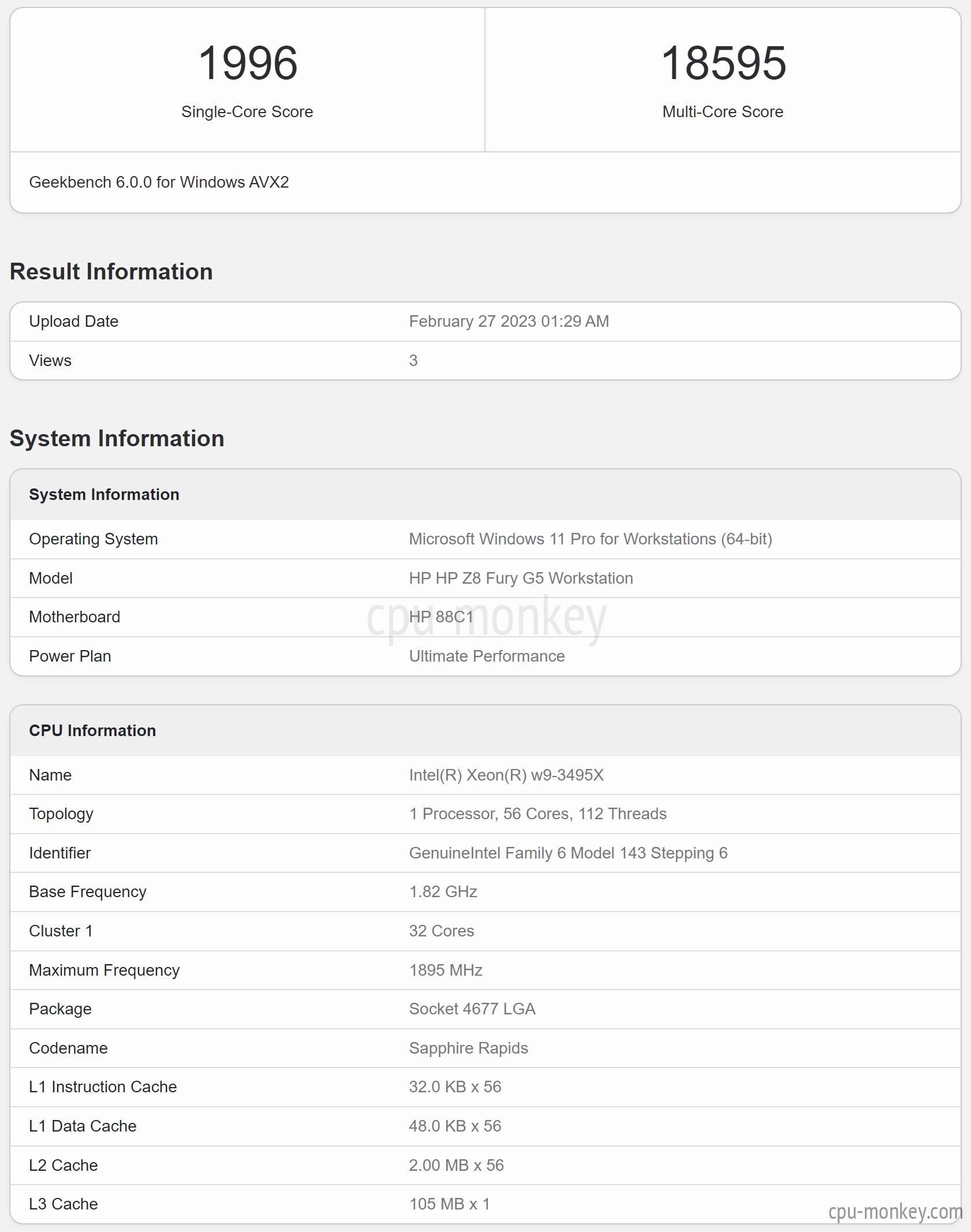971x1232 pixels.
Task: Click the '105 MB x 1' value
Action: pos(450,1204)
